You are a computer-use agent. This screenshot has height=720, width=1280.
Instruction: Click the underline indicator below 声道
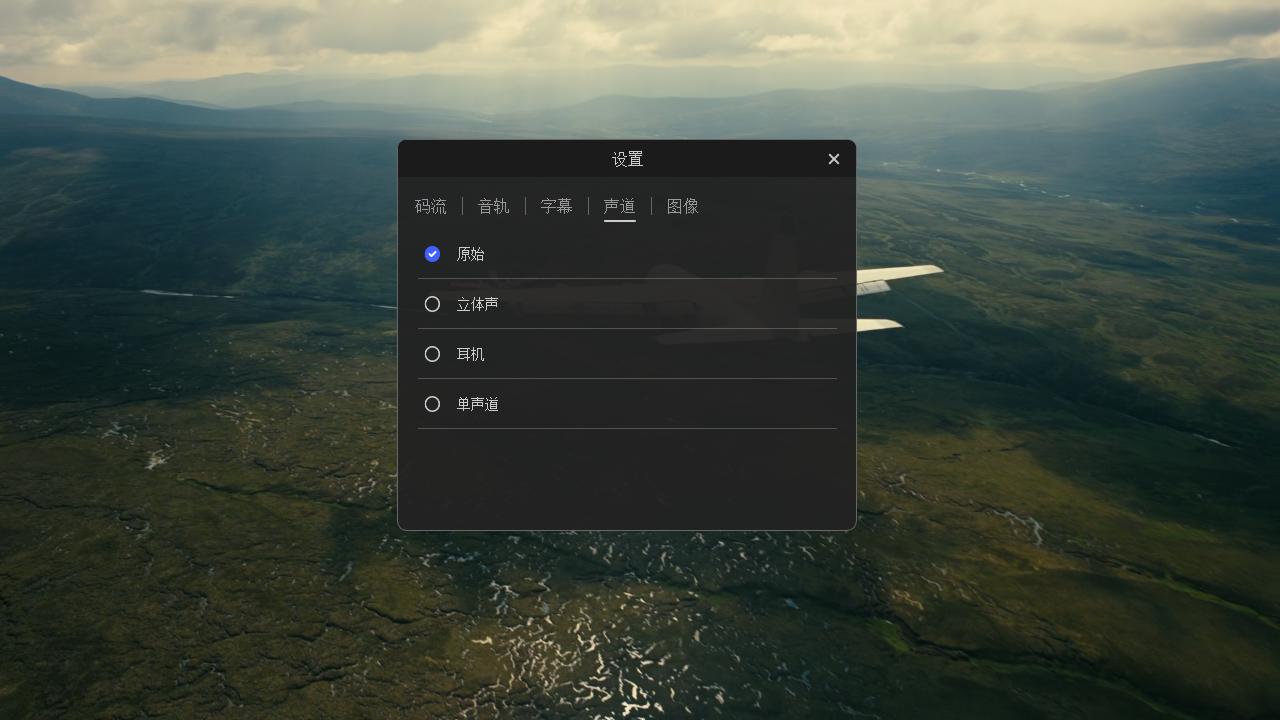point(619,219)
